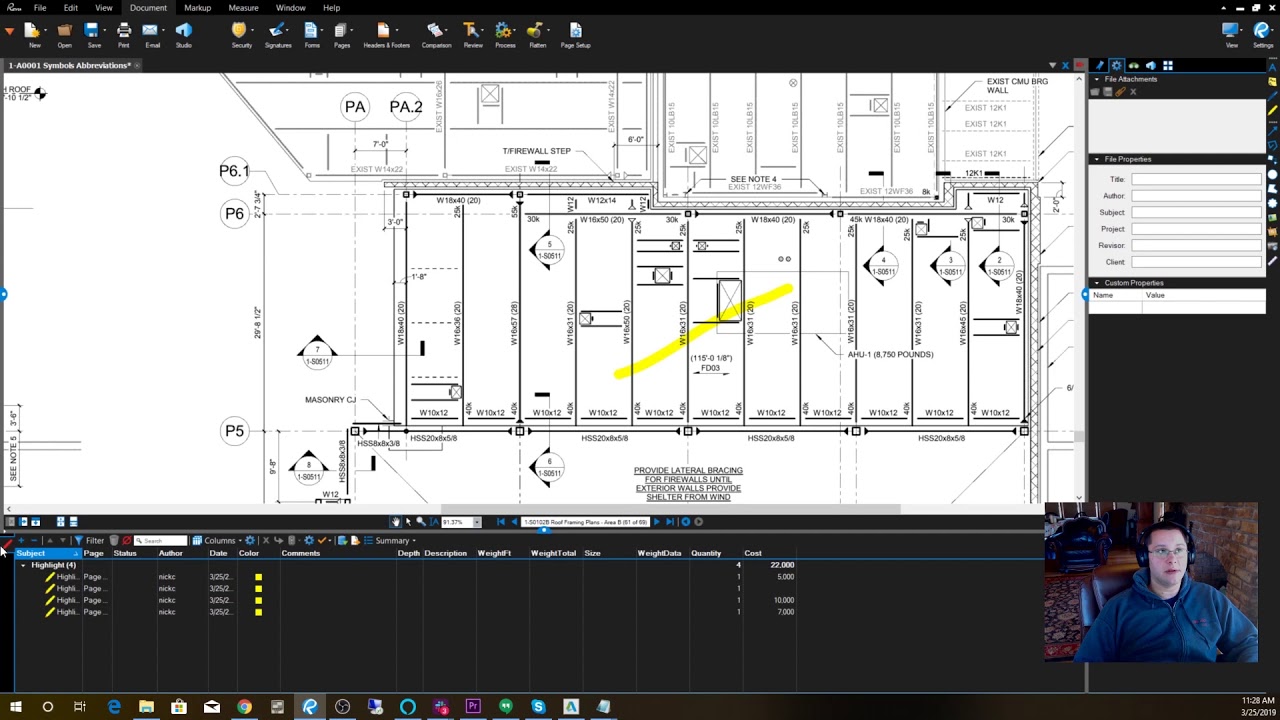Click the Comments column header
The image size is (1280, 720).
[x=301, y=553]
